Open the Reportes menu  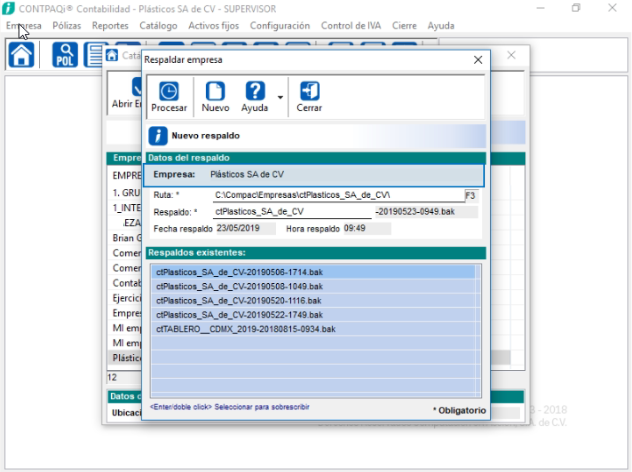coord(110,25)
